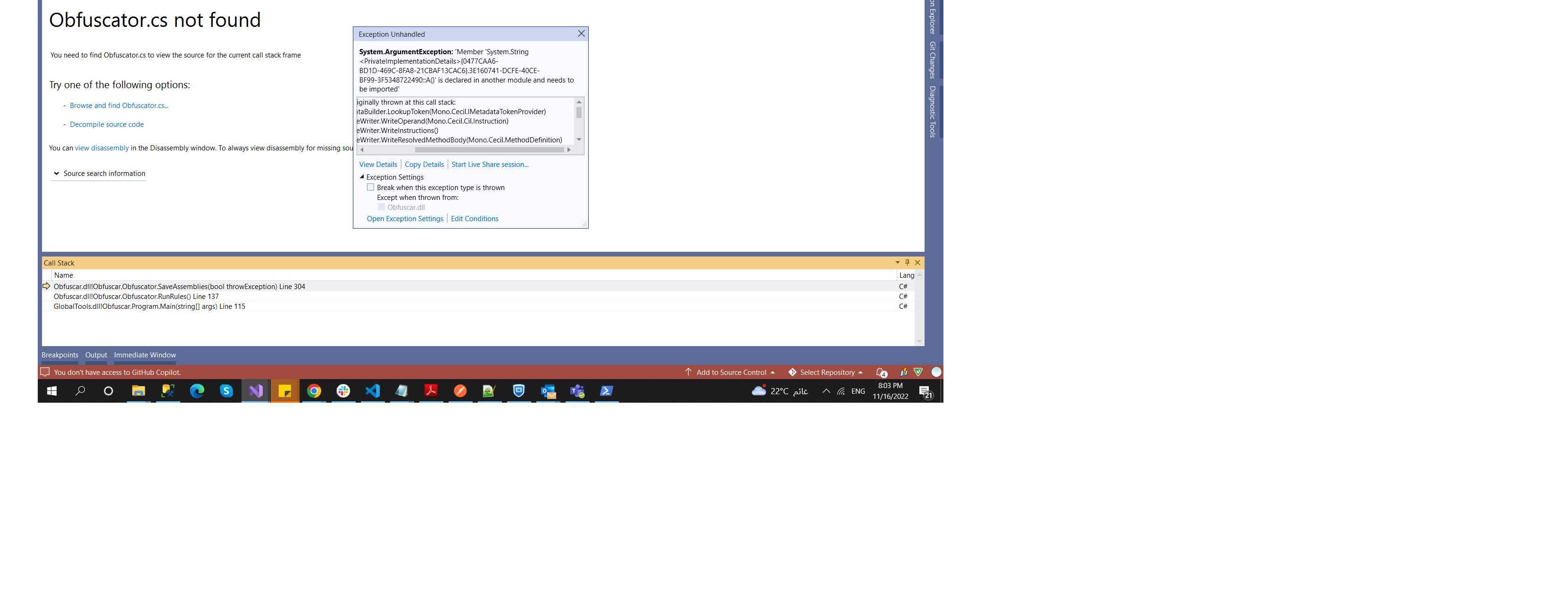Open Microsoft Teams taskbar icon

(x=577, y=391)
